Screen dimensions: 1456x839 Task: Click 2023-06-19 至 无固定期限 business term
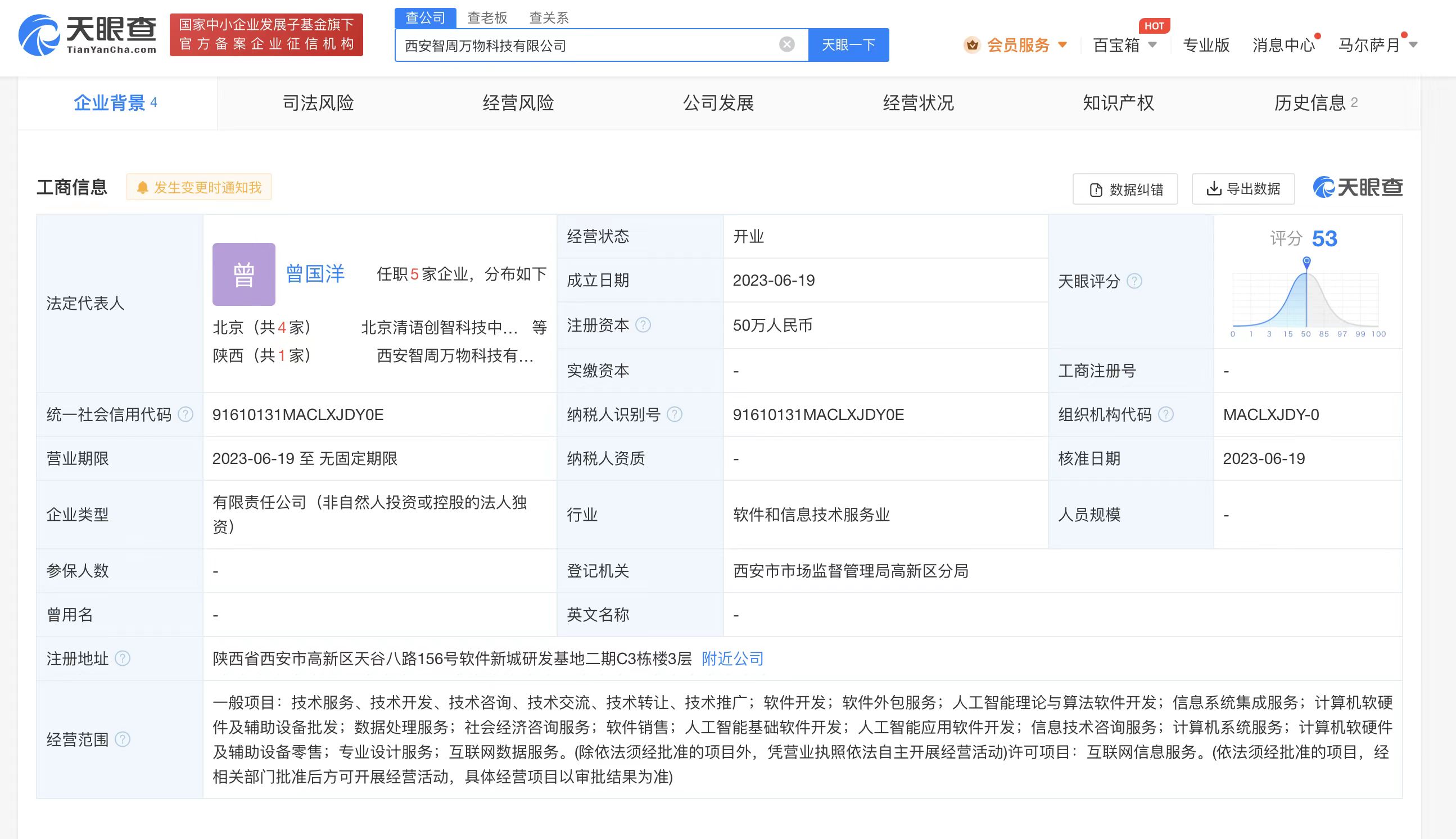[x=305, y=458]
